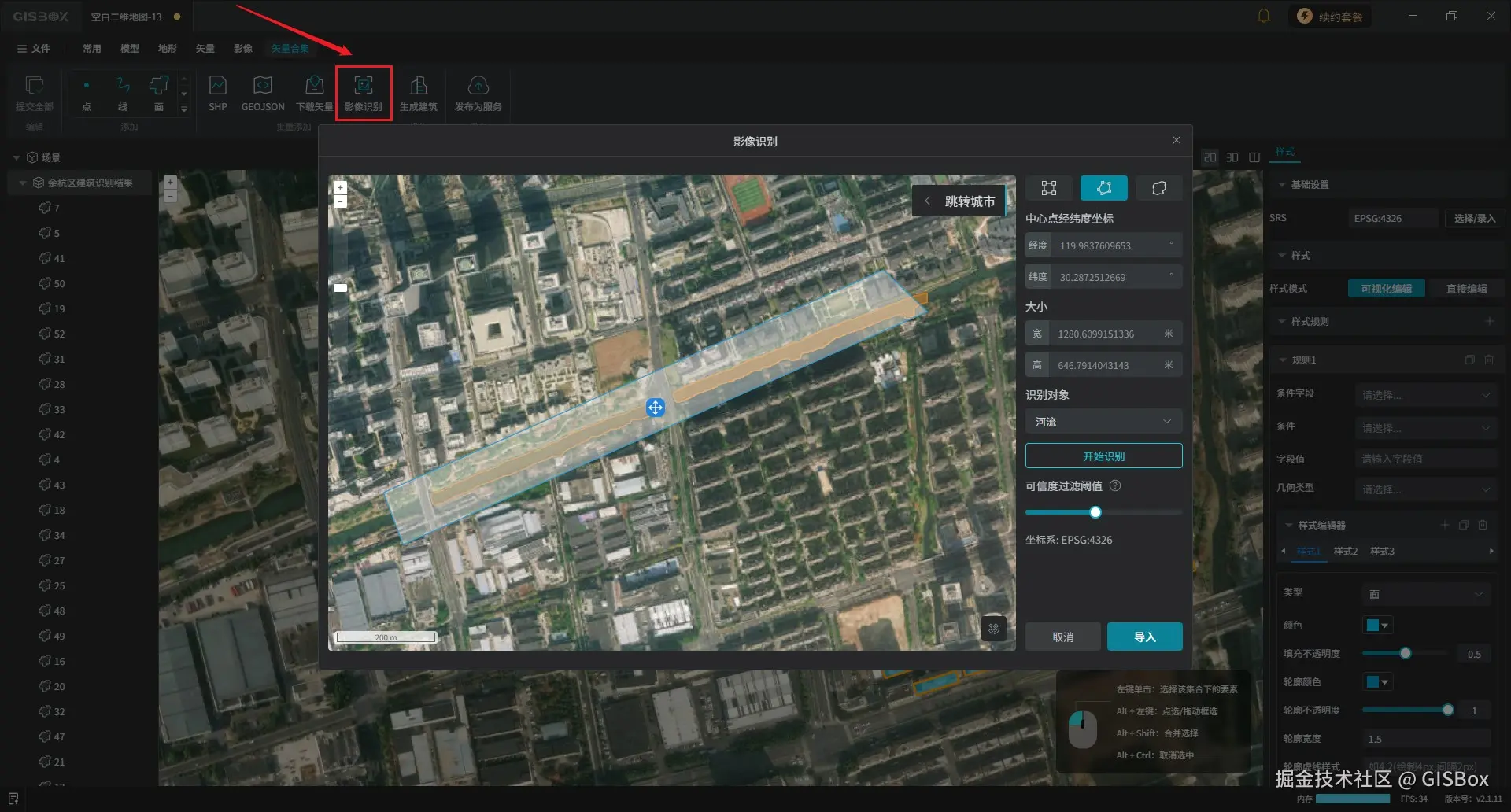Import a SHP vector file
The image size is (1511, 812).
click(218, 93)
